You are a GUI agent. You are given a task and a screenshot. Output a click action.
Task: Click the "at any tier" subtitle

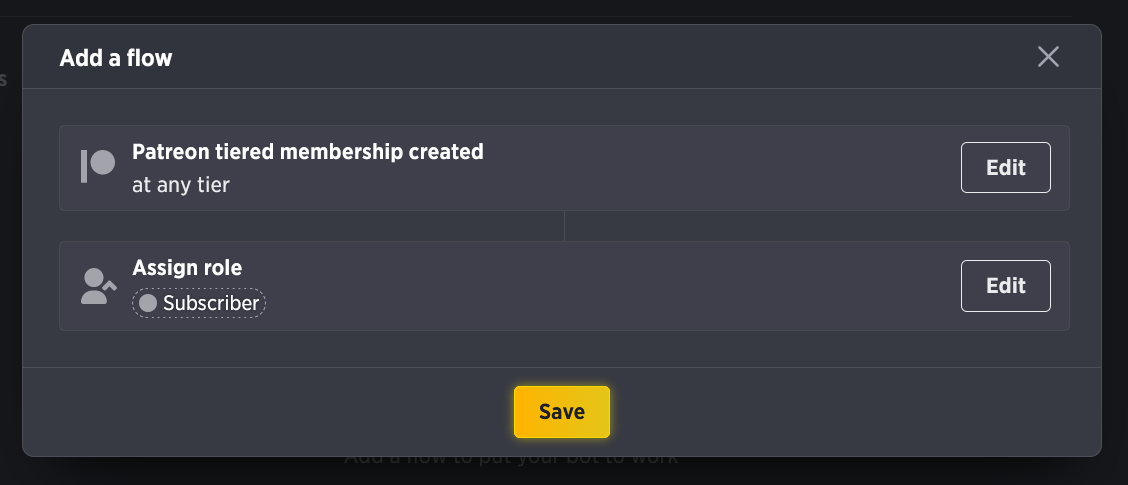click(181, 185)
